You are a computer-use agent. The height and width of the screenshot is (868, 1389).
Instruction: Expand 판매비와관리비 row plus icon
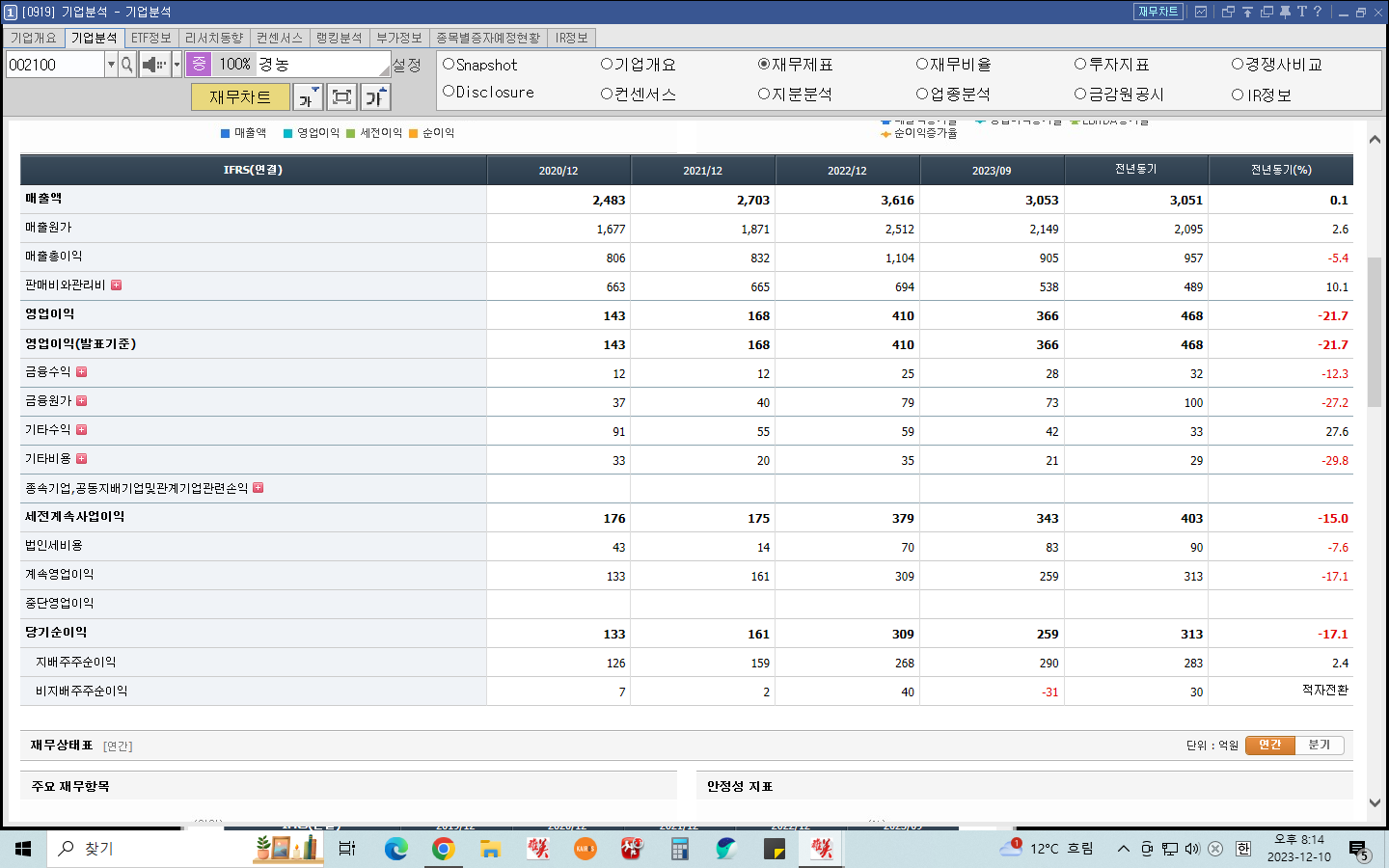116,285
